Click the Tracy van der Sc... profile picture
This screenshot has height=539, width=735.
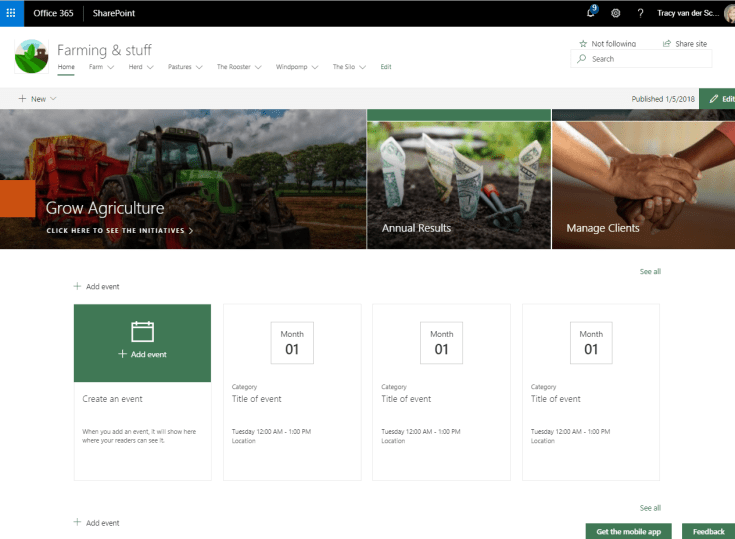pyautogui.click(x=728, y=13)
